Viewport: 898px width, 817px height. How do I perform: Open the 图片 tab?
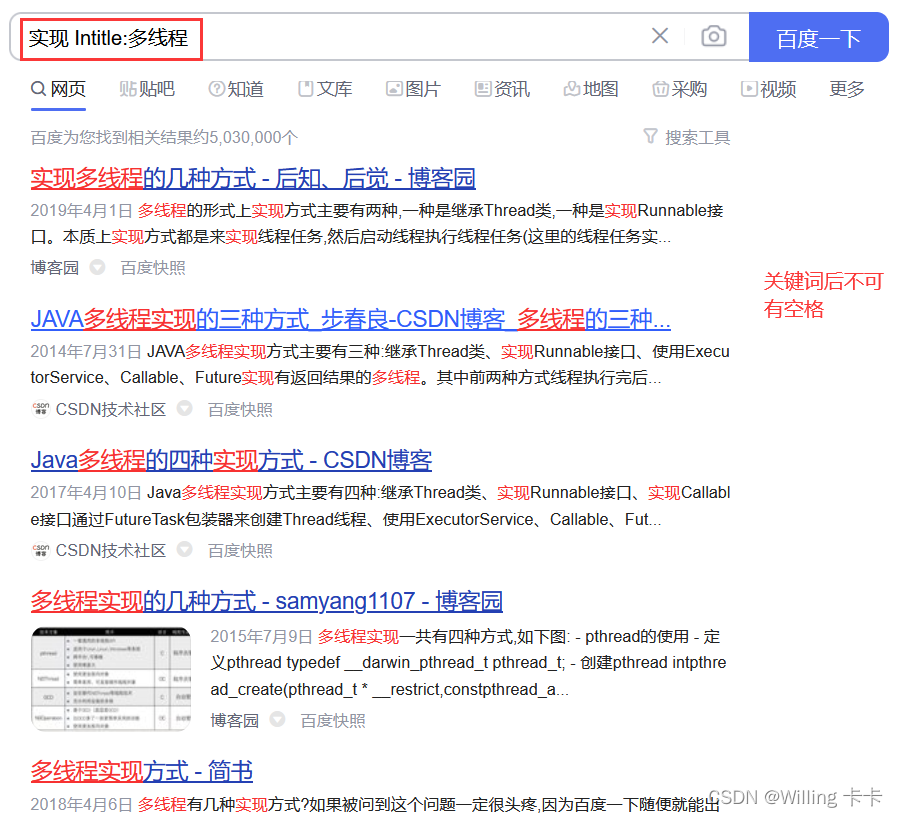point(413,89)
